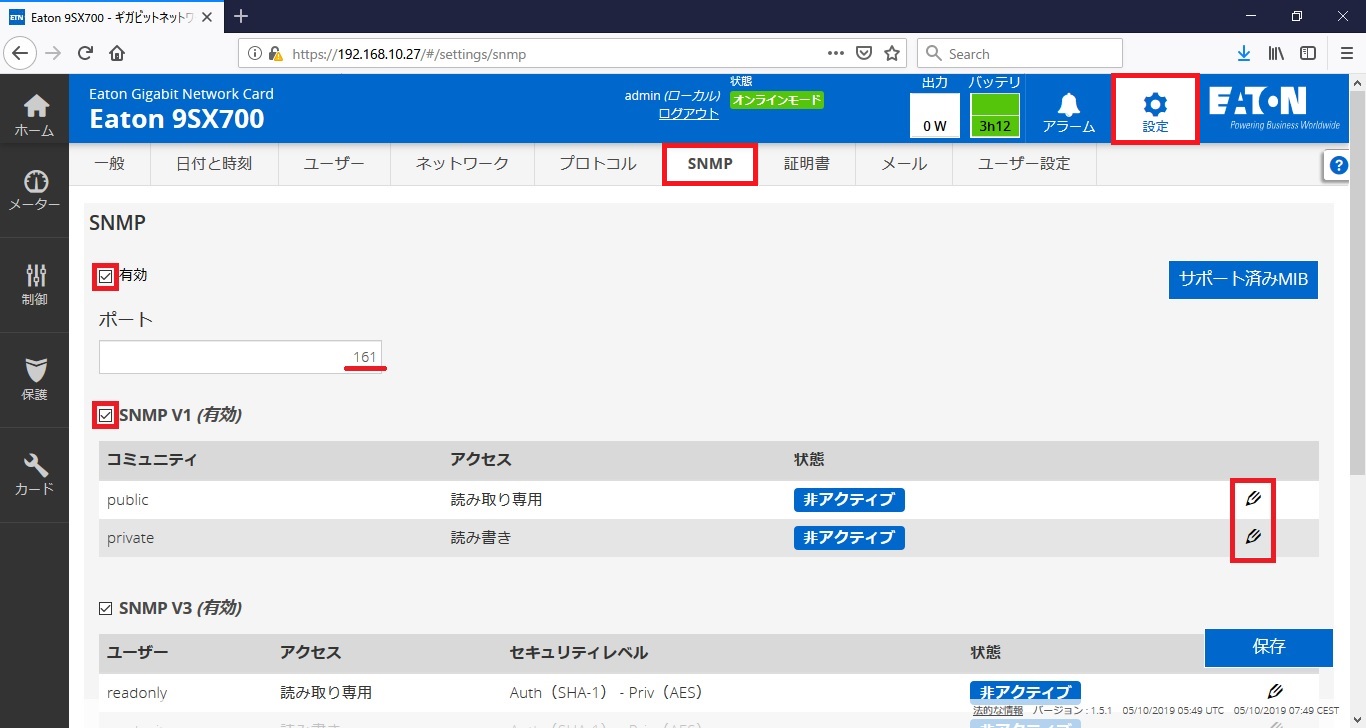
Task: Open a new browser tab with plus
Action: pos(240,16)
